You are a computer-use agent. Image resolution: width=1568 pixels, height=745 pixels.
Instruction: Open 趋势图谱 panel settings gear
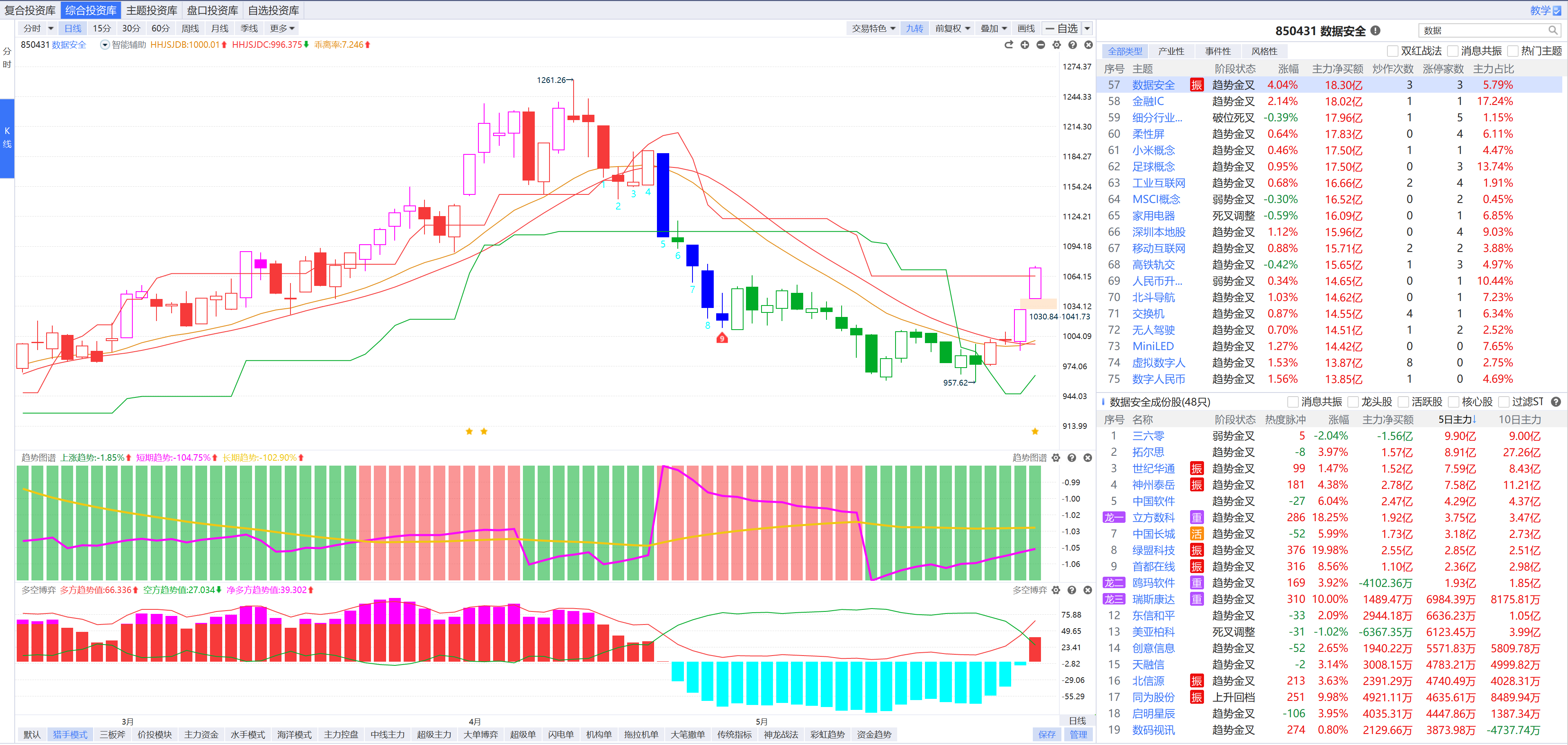click(1056, 458)
